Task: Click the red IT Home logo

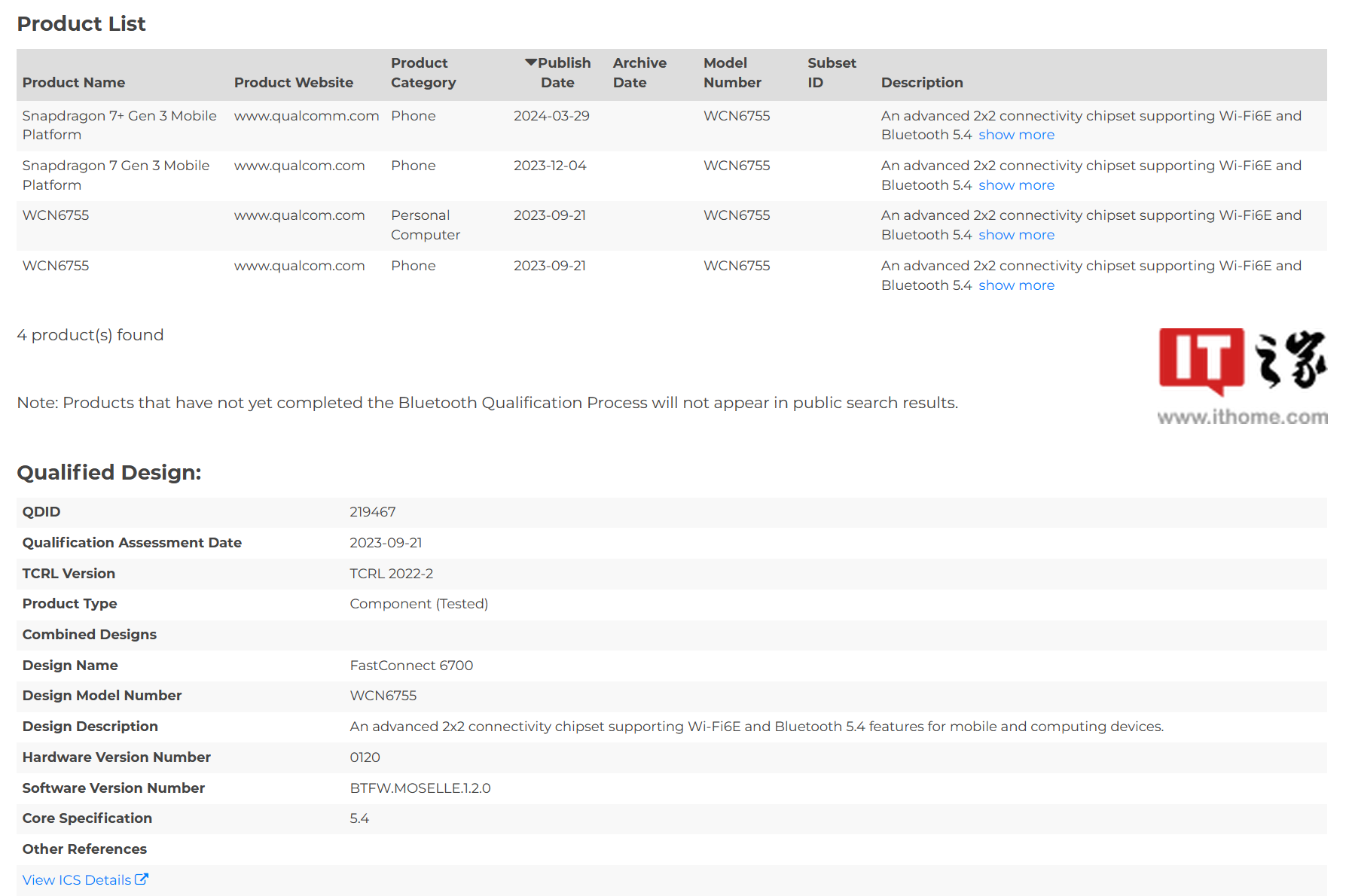Action: [1201, 360]
